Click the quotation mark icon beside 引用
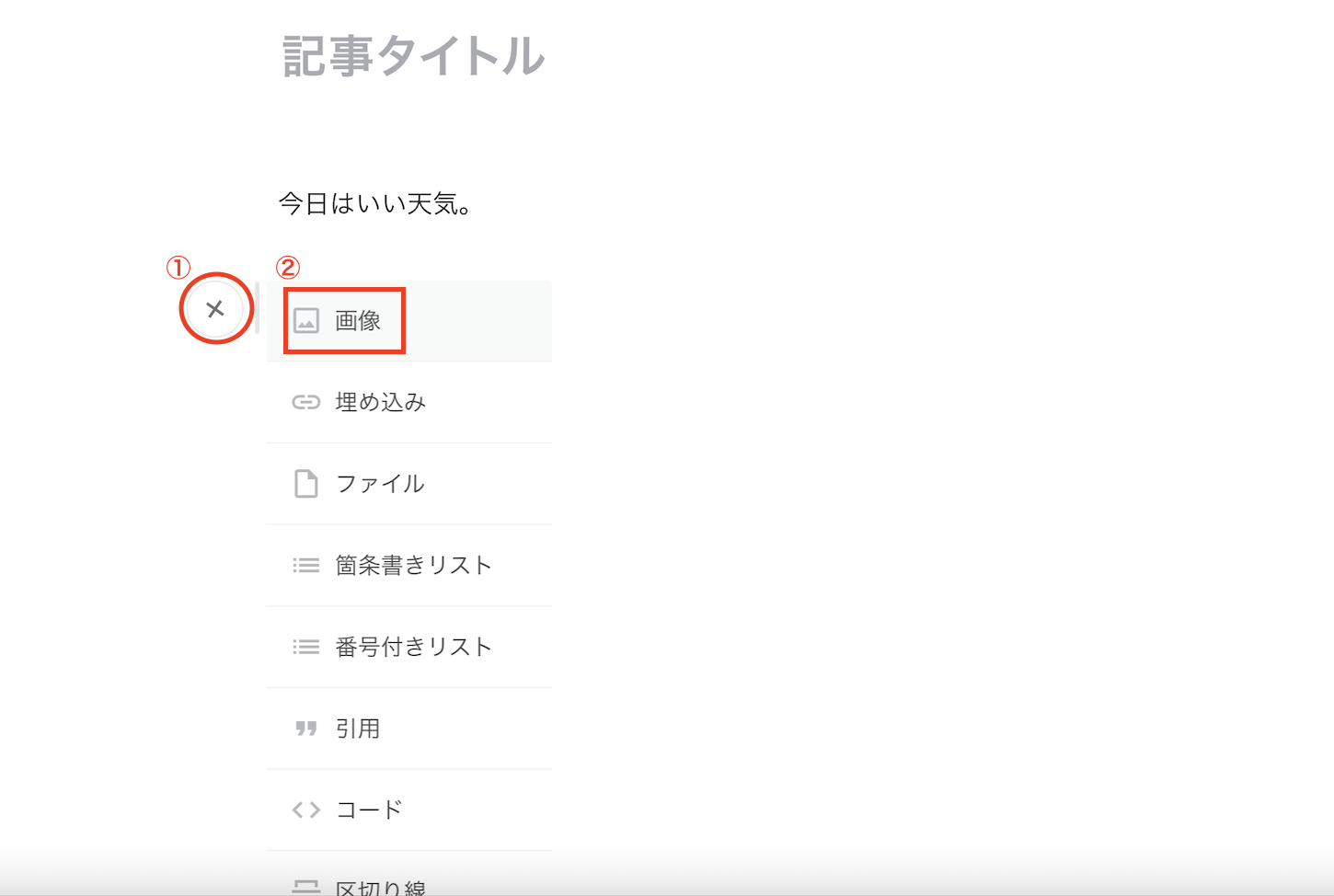Screen dimensions: 1334x896 point(306,729)
